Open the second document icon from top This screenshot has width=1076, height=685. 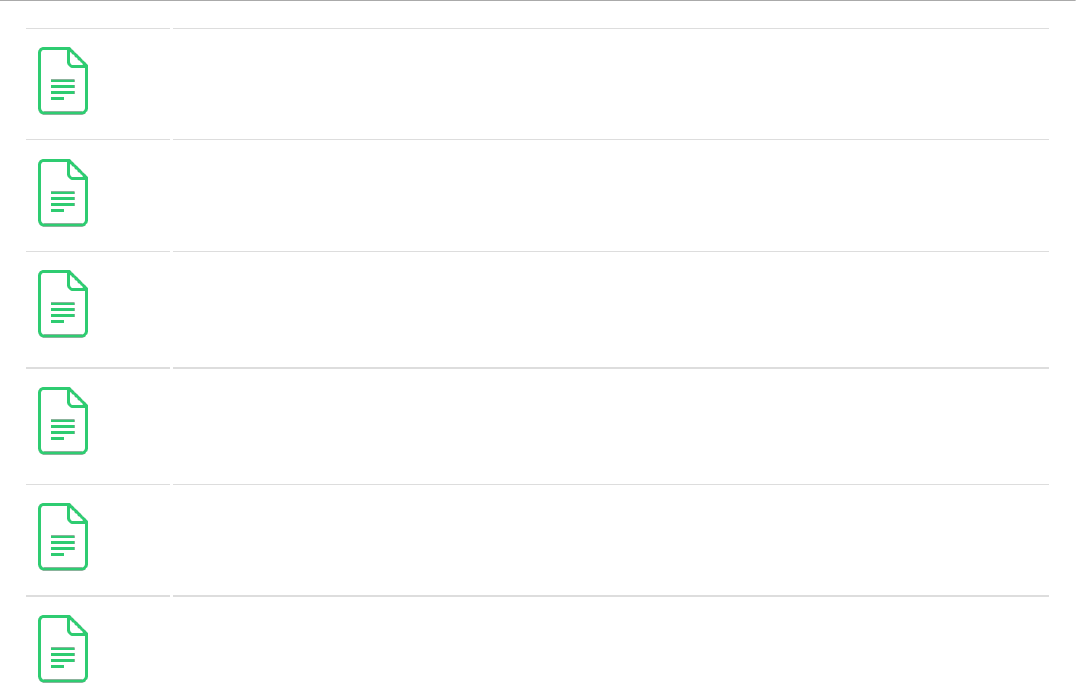click(63, 193)
